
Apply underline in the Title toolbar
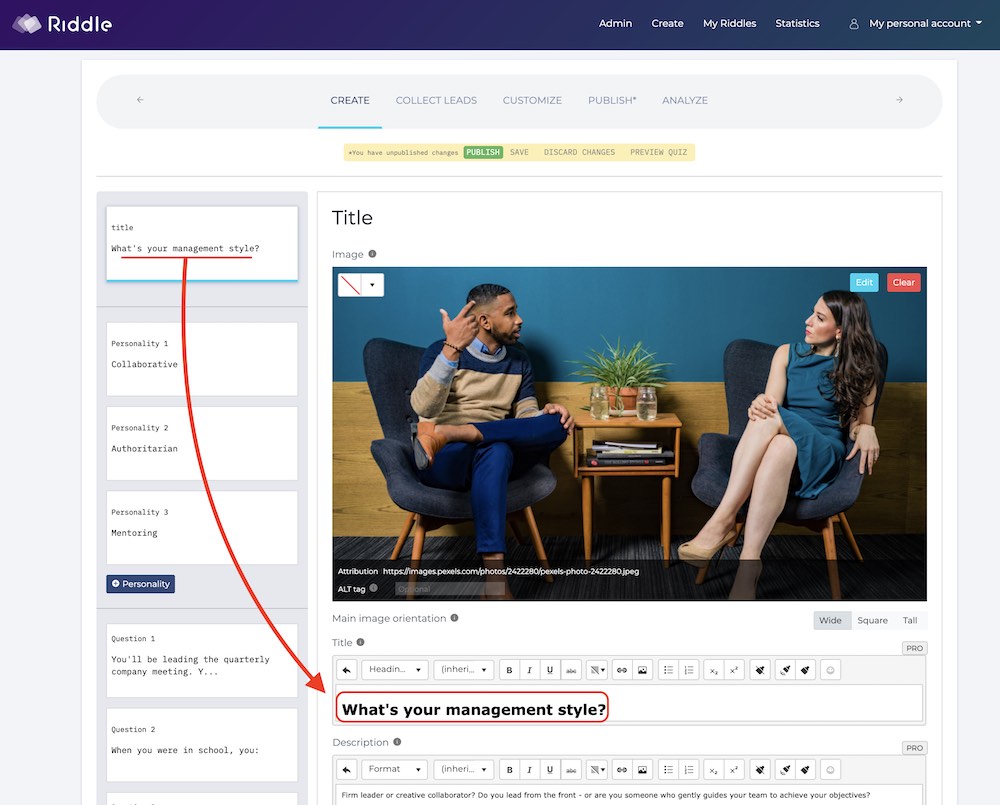(550, 670)
